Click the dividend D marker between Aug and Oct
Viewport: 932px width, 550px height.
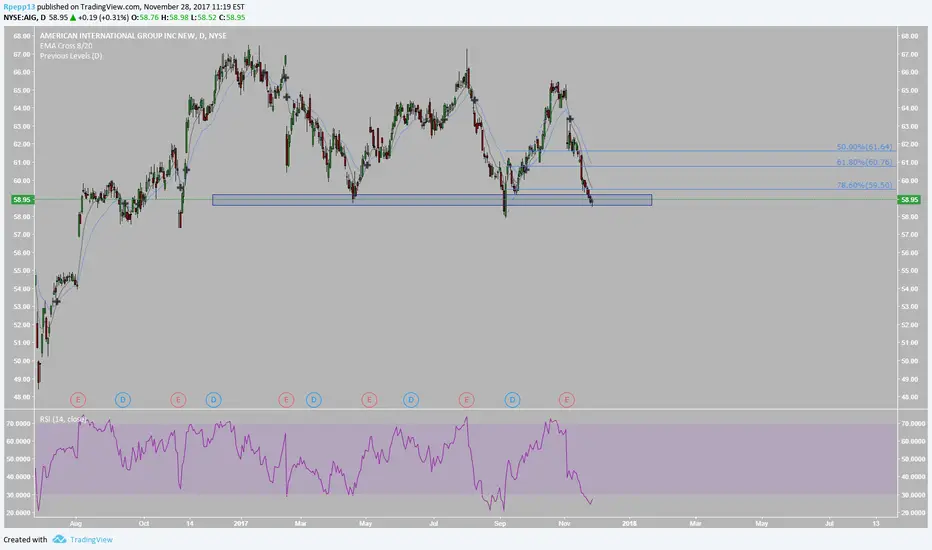[x=123, y=400]
